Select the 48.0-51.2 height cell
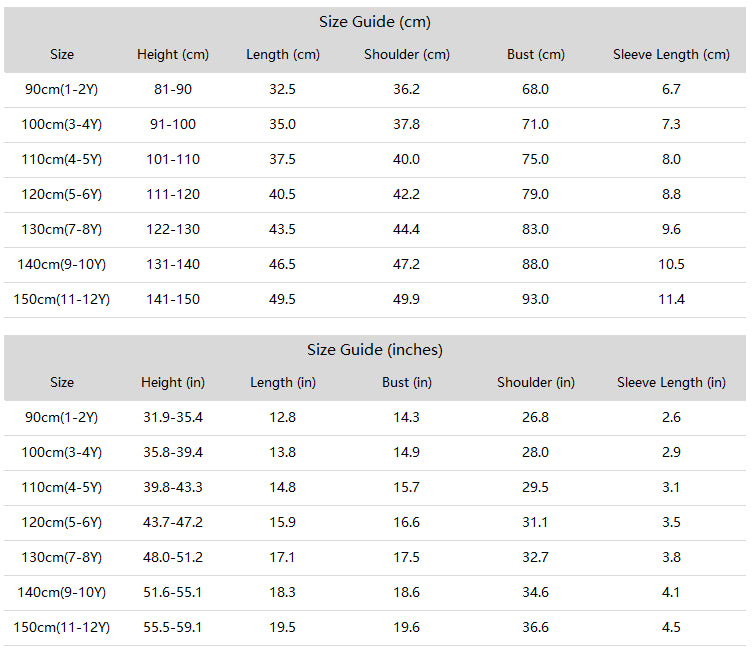752x650 pixels. click(173, 557)
